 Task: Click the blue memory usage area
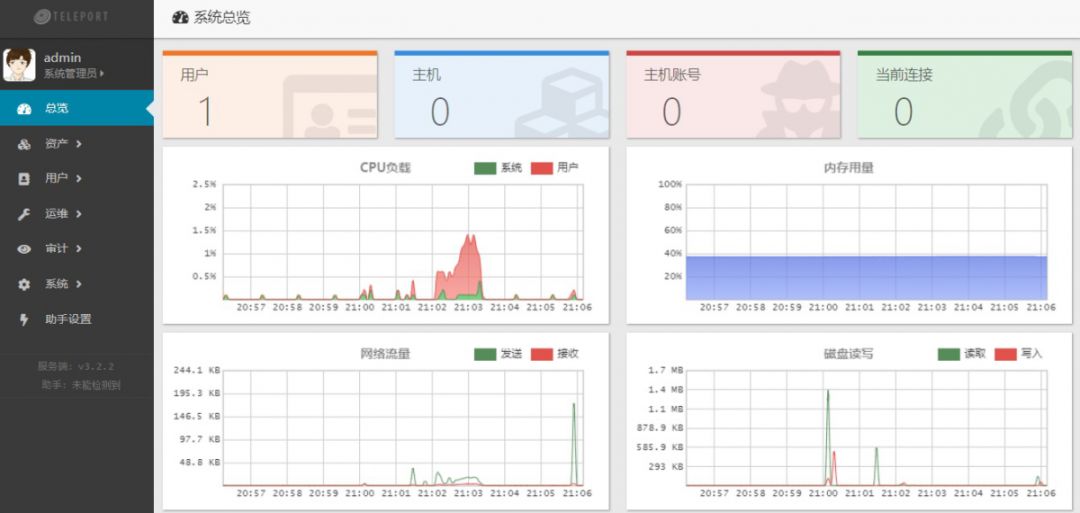(866, 278)
